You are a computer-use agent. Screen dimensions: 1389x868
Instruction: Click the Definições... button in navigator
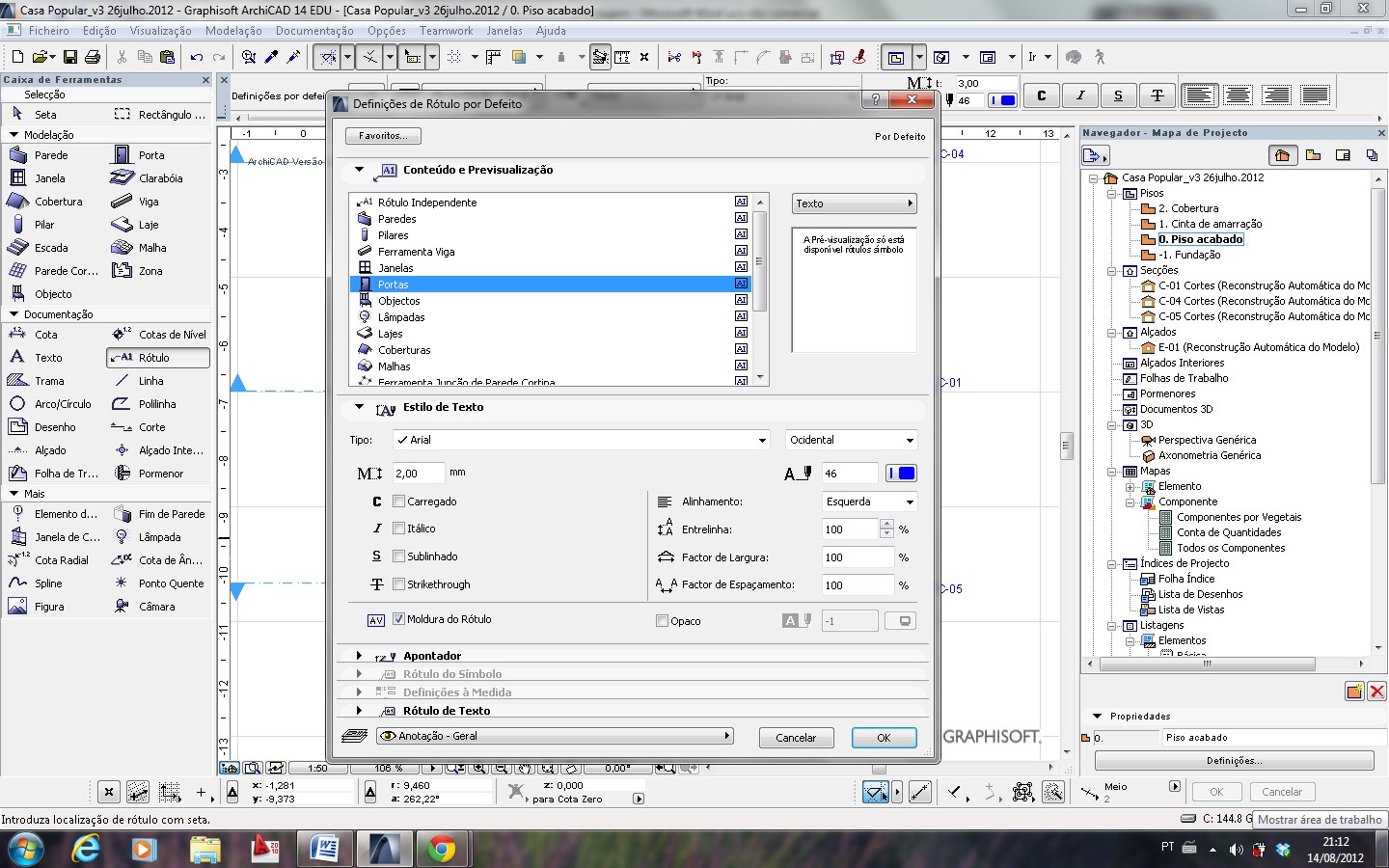point(1234,761)
